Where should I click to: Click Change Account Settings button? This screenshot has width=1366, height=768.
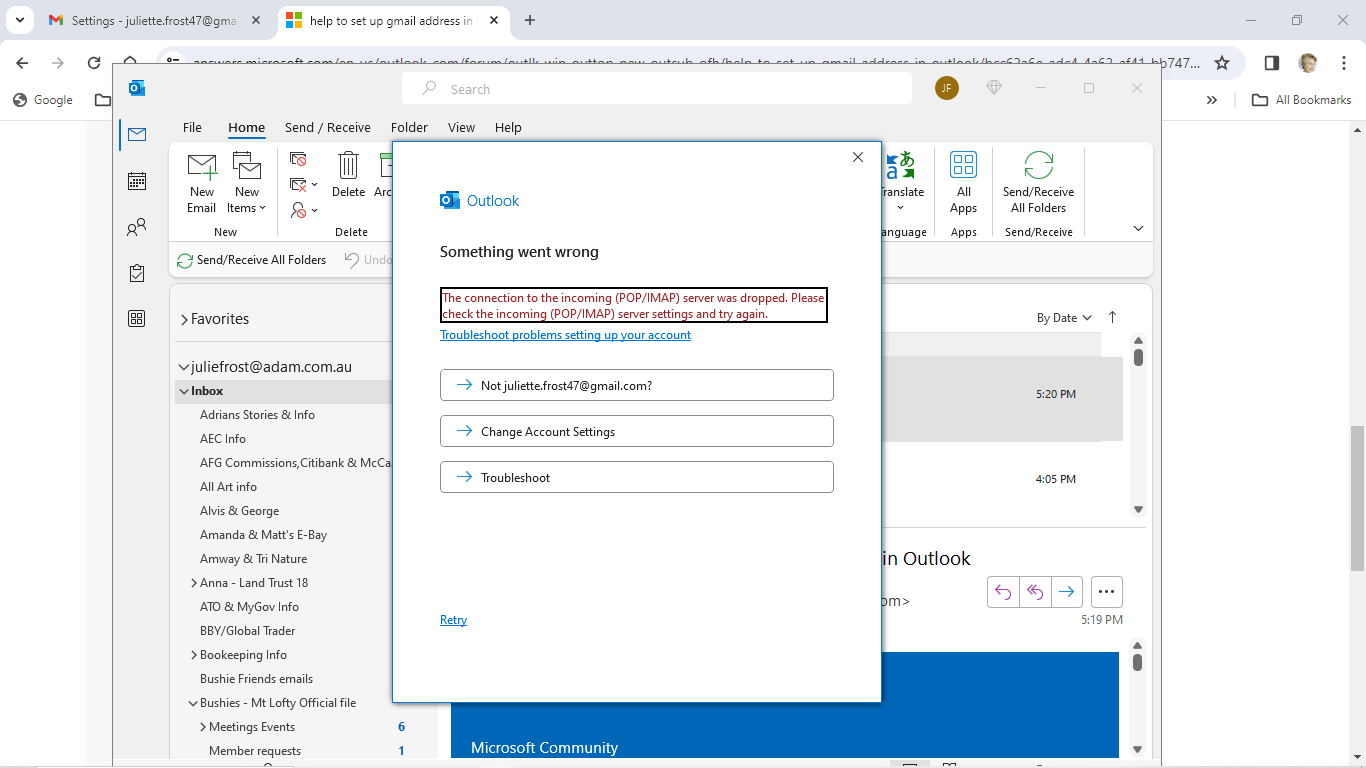pyautogui.click(x=636, y=431)
